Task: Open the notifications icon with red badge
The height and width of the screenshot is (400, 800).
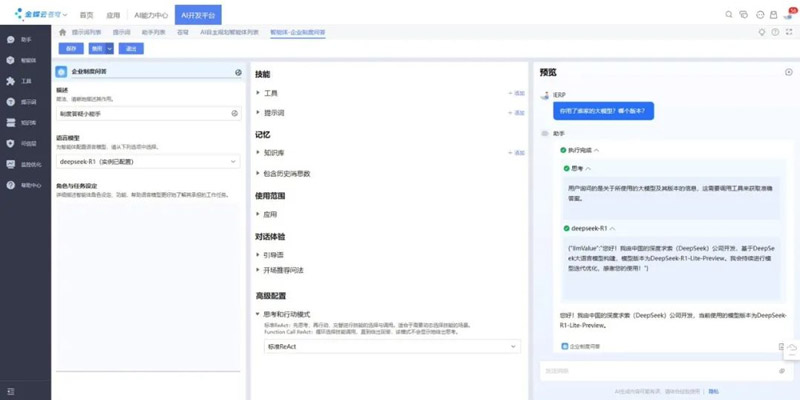Action: tap(789, 15)
